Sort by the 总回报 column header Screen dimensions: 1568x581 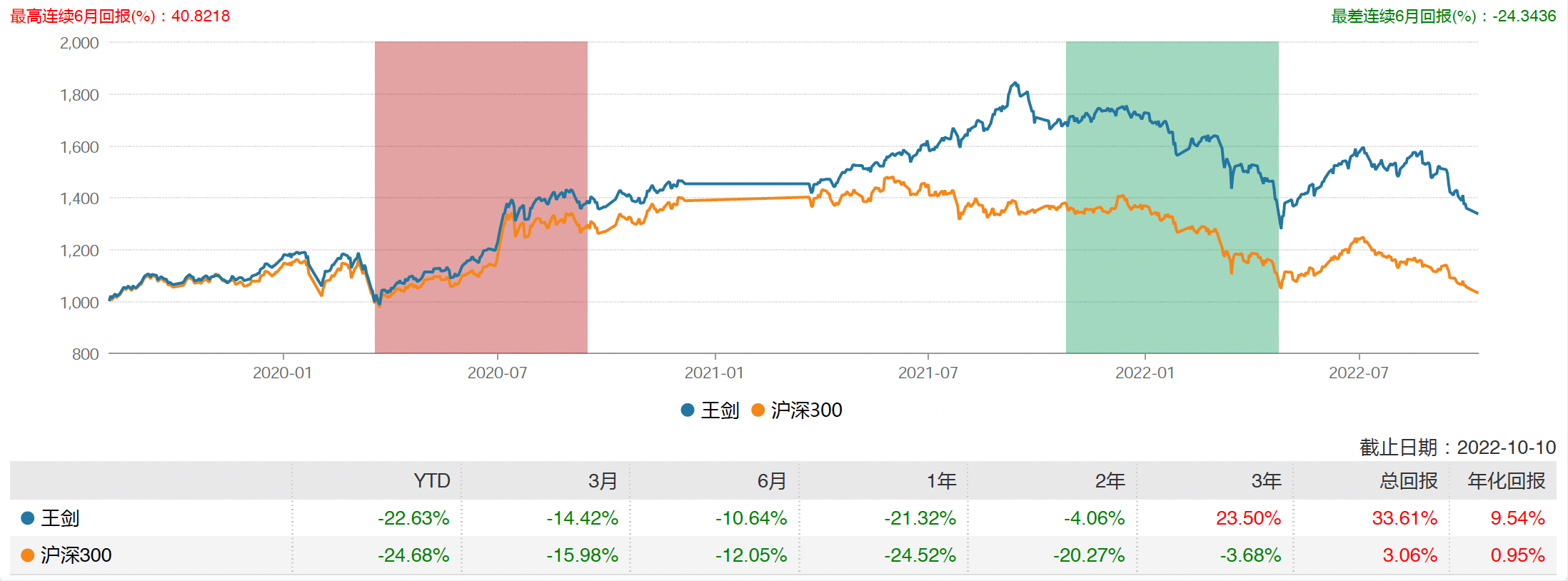click(1408, 481)
